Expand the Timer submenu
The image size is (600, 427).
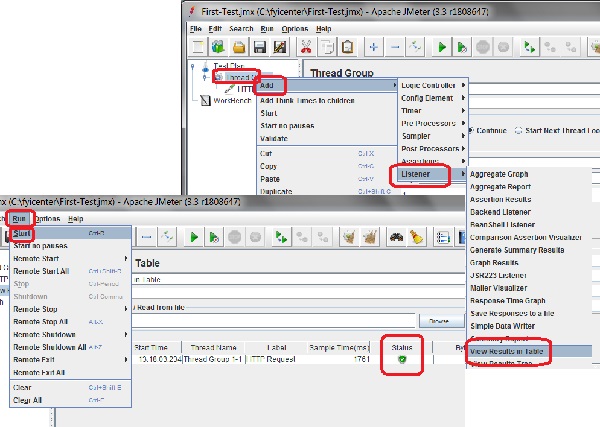click(x=433, y=111)
